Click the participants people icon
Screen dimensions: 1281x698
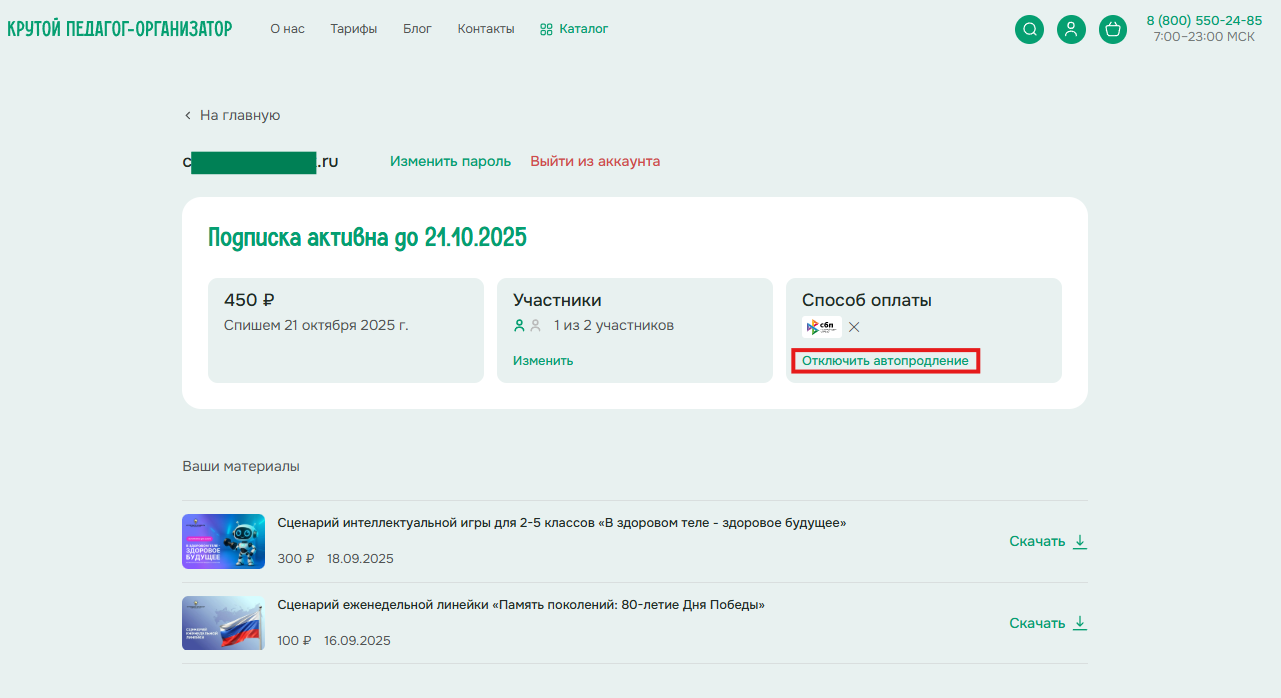pos(527,325)
